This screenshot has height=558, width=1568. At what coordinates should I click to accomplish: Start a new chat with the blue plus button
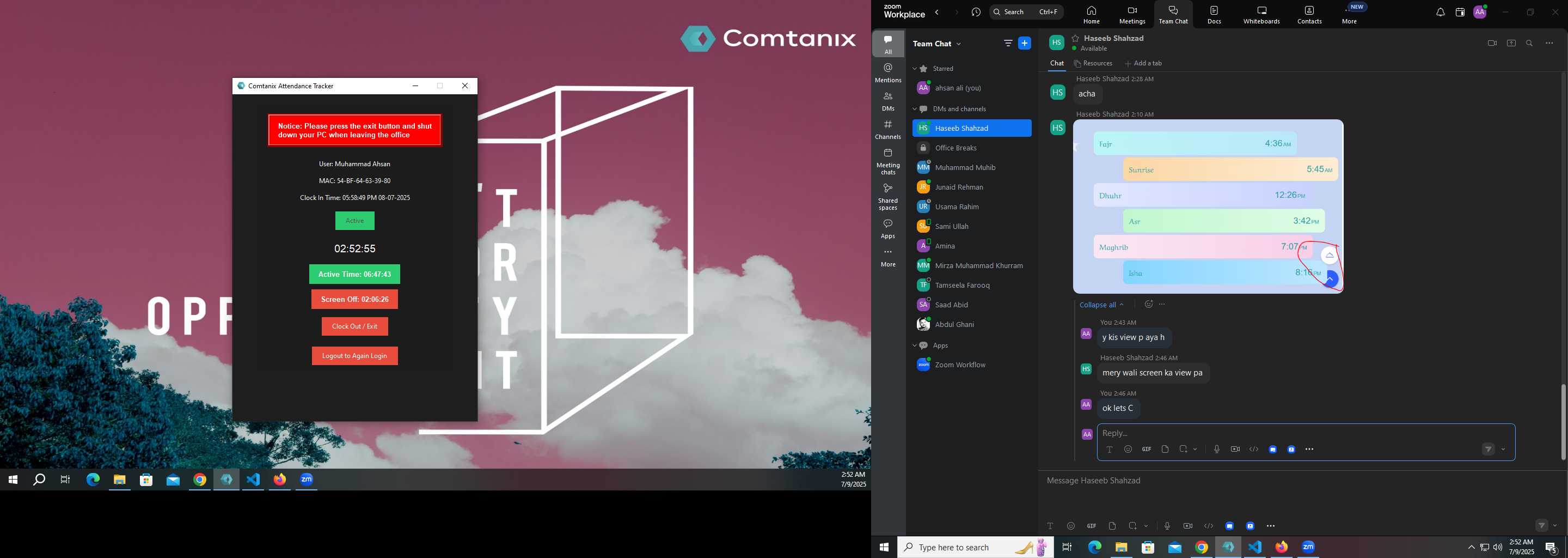coord(1025,43)
